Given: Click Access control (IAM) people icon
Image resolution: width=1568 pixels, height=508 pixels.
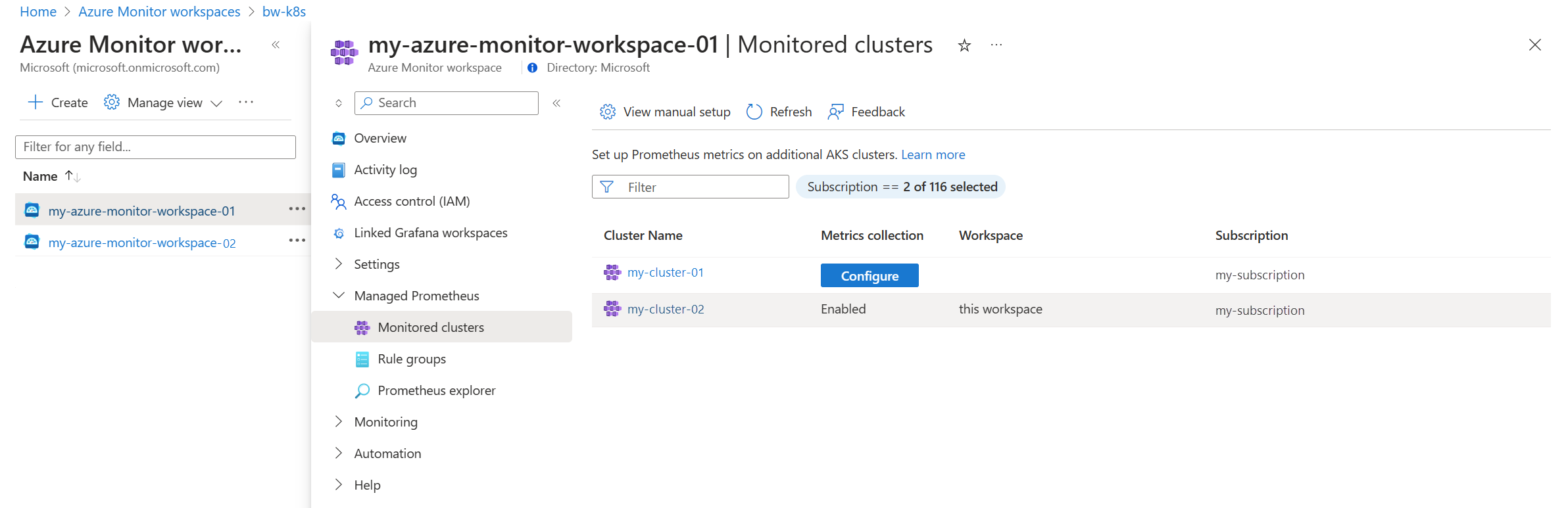Looking at the screenshot, I should coord(339,201).
